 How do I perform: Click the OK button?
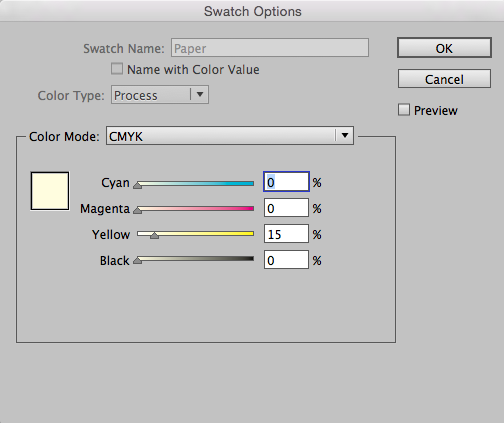pyautogui.click(x=444, y=48)
